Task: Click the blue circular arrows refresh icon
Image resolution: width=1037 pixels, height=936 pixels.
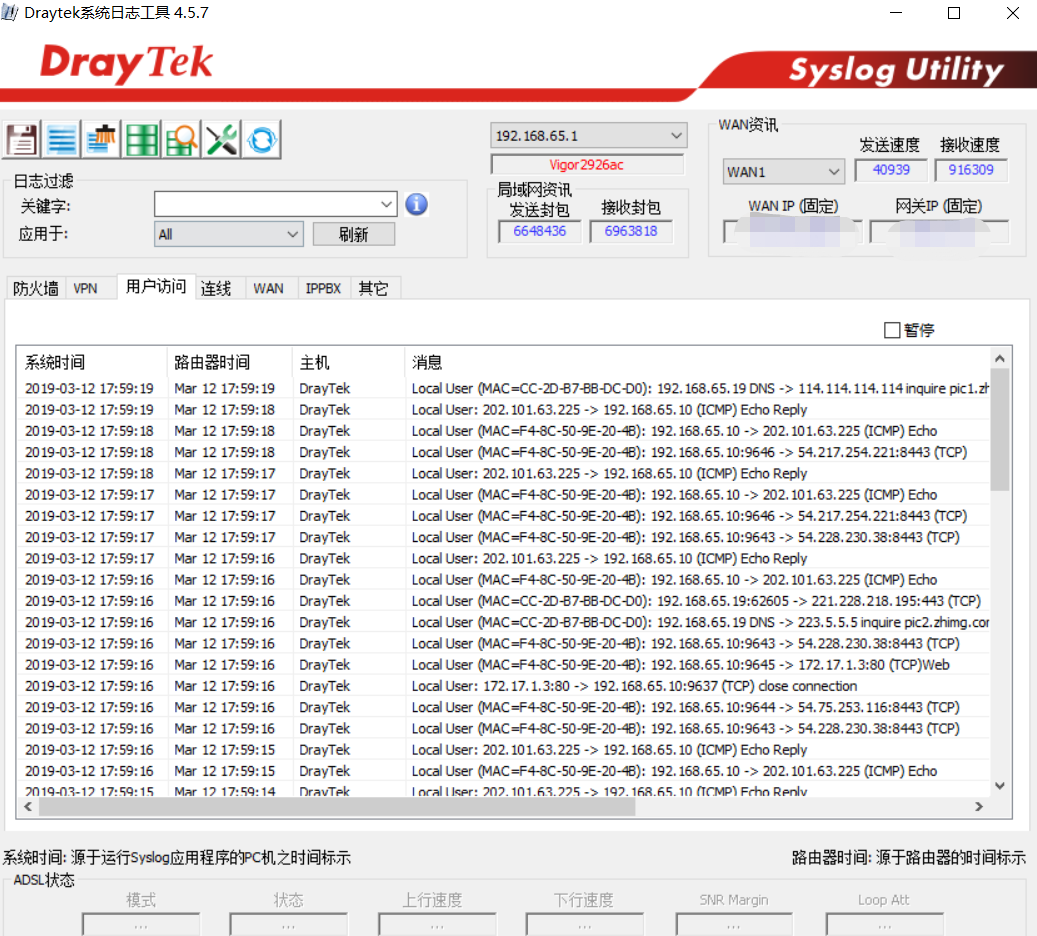Action: [262, 140]
